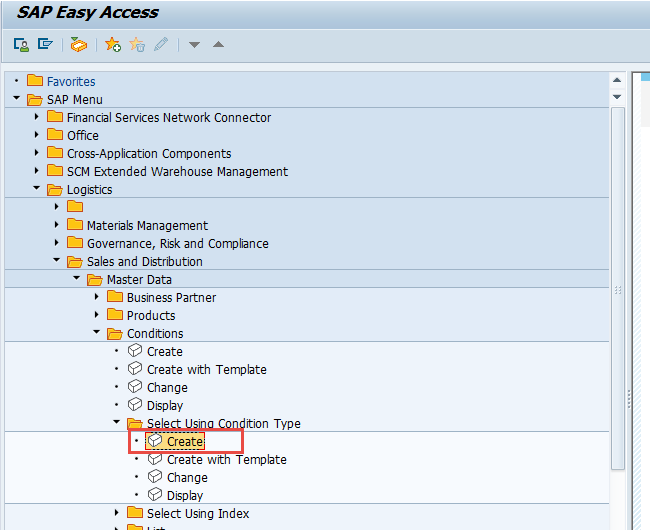Image resolution: width=650 pixels, height=530 pixels.
Task: Click the Select Using Index folder icon
Action: 135,512
